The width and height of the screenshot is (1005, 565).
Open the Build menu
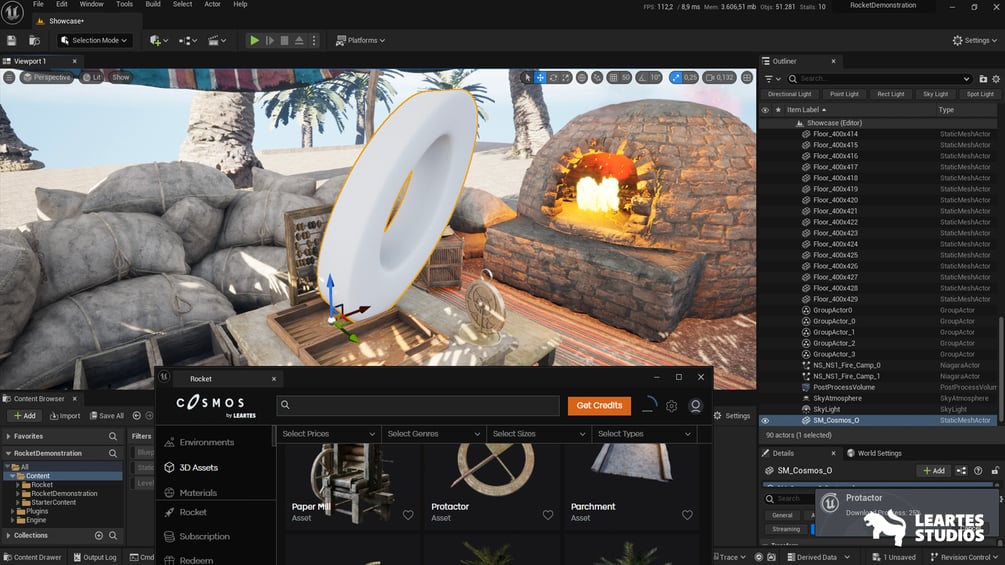pos(153,4)
